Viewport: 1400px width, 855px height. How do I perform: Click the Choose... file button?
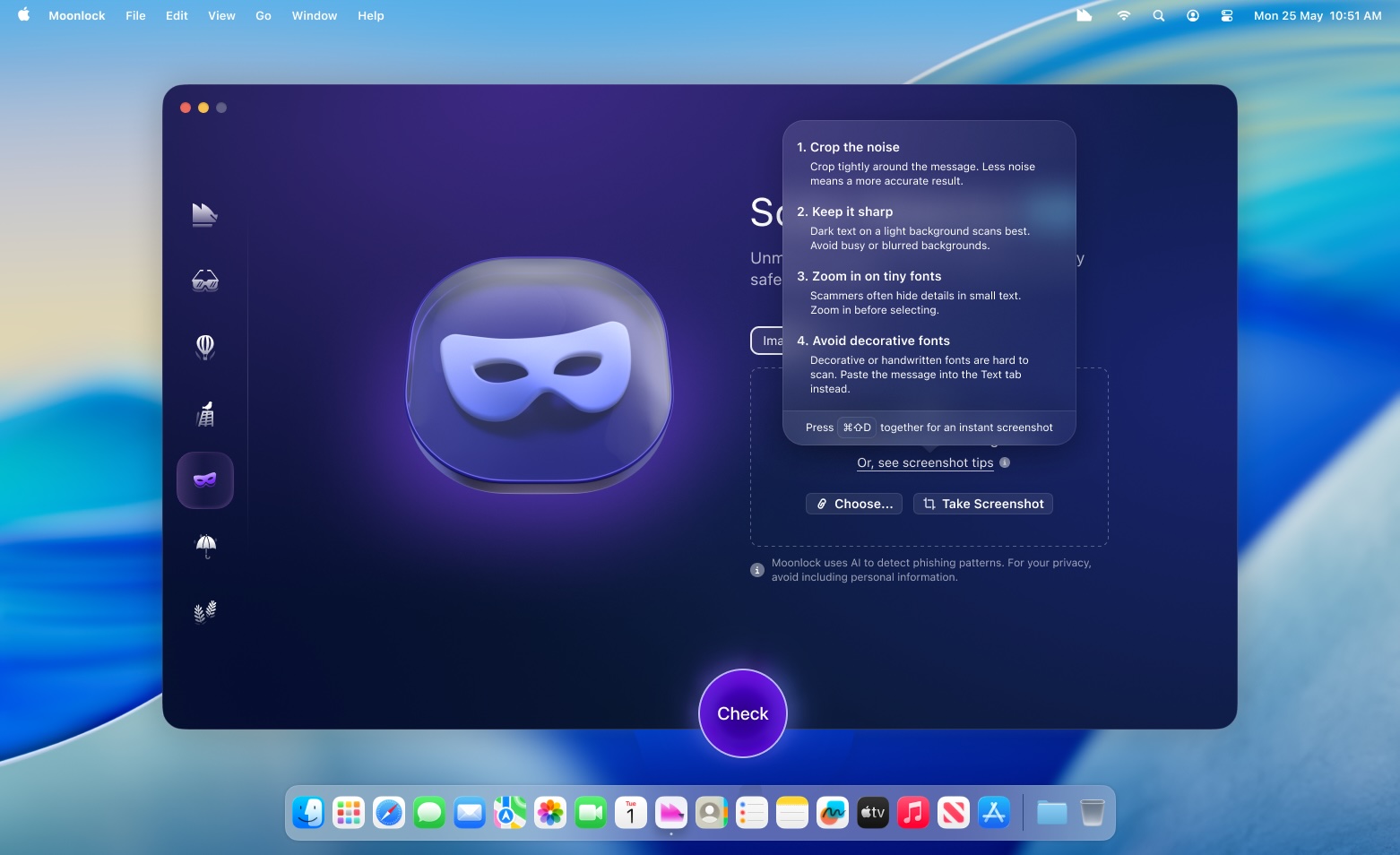854,504
